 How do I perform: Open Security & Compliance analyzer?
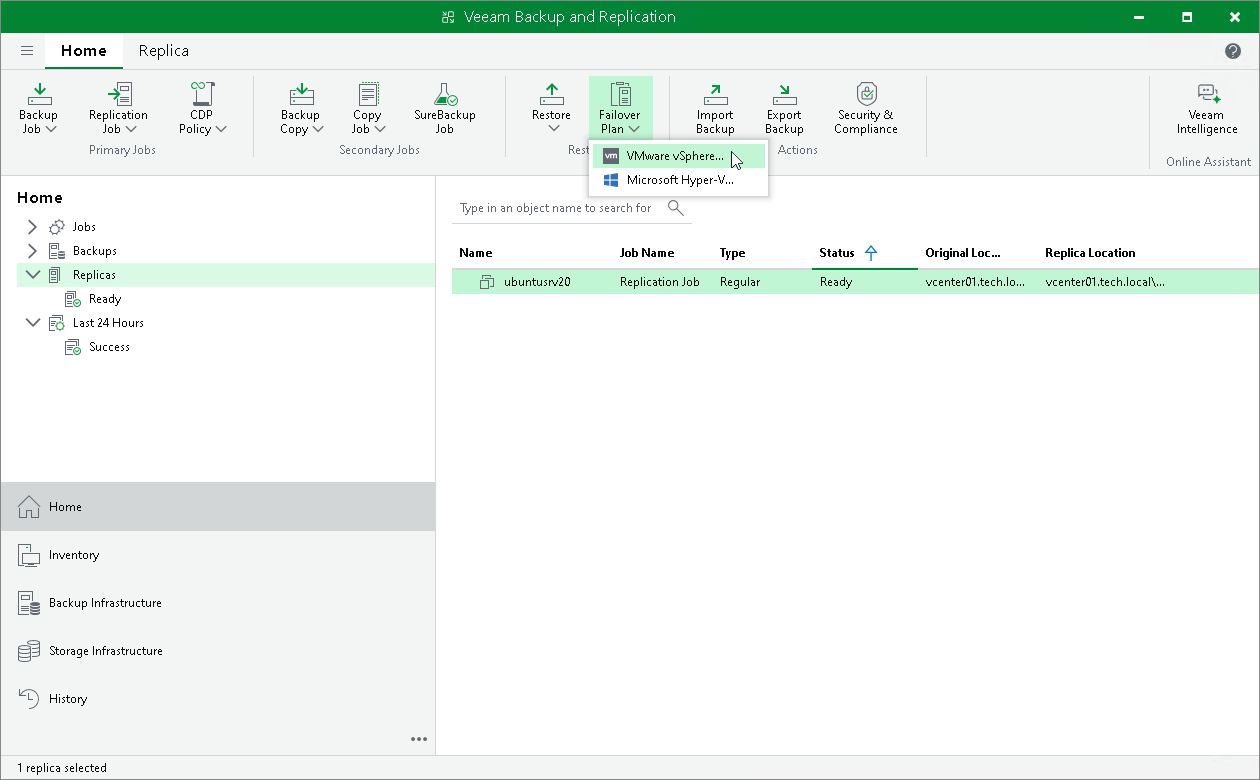[x=867, y=109]
